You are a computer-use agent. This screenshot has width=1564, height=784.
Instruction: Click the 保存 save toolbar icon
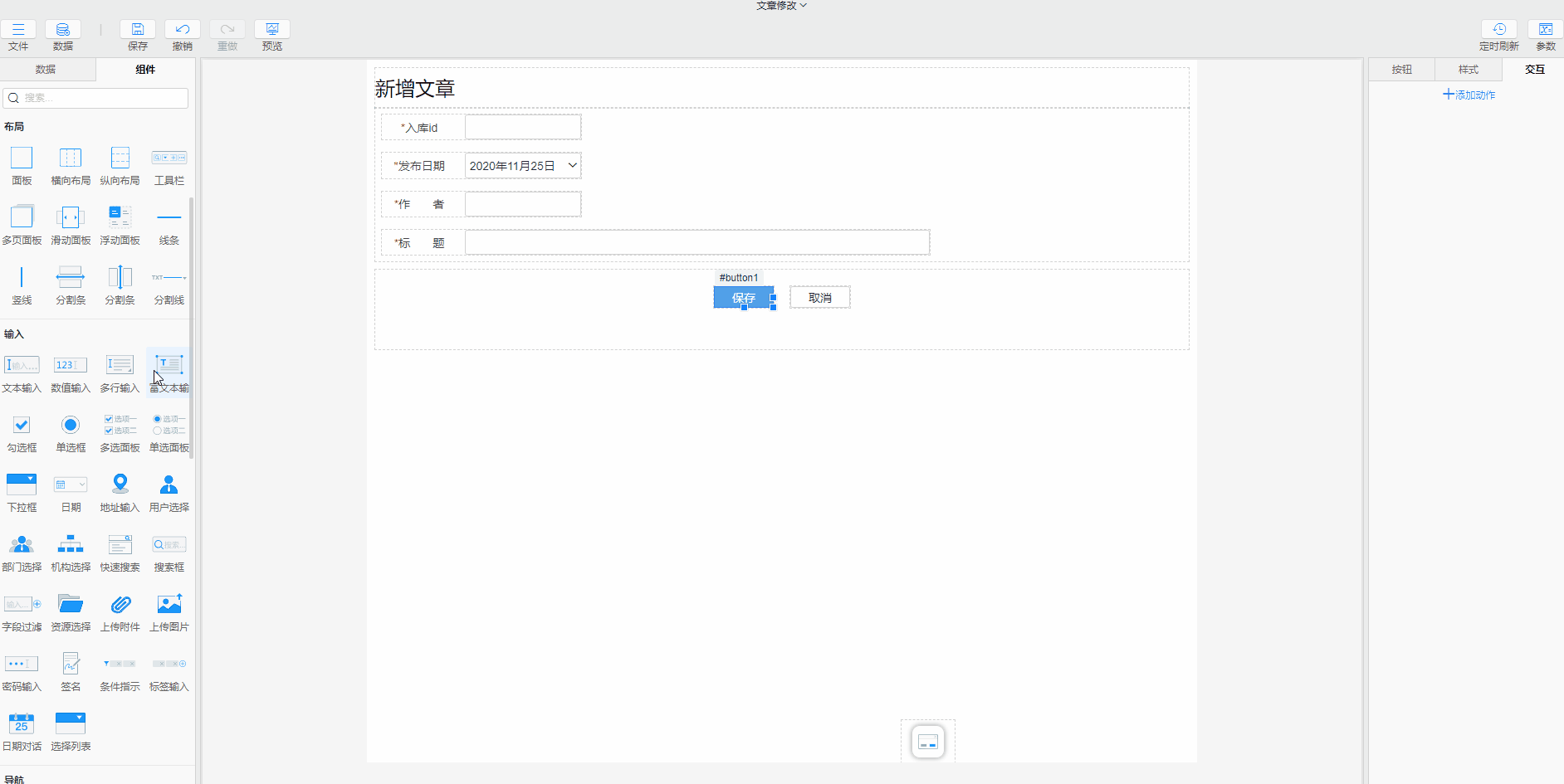coord(138,30)
